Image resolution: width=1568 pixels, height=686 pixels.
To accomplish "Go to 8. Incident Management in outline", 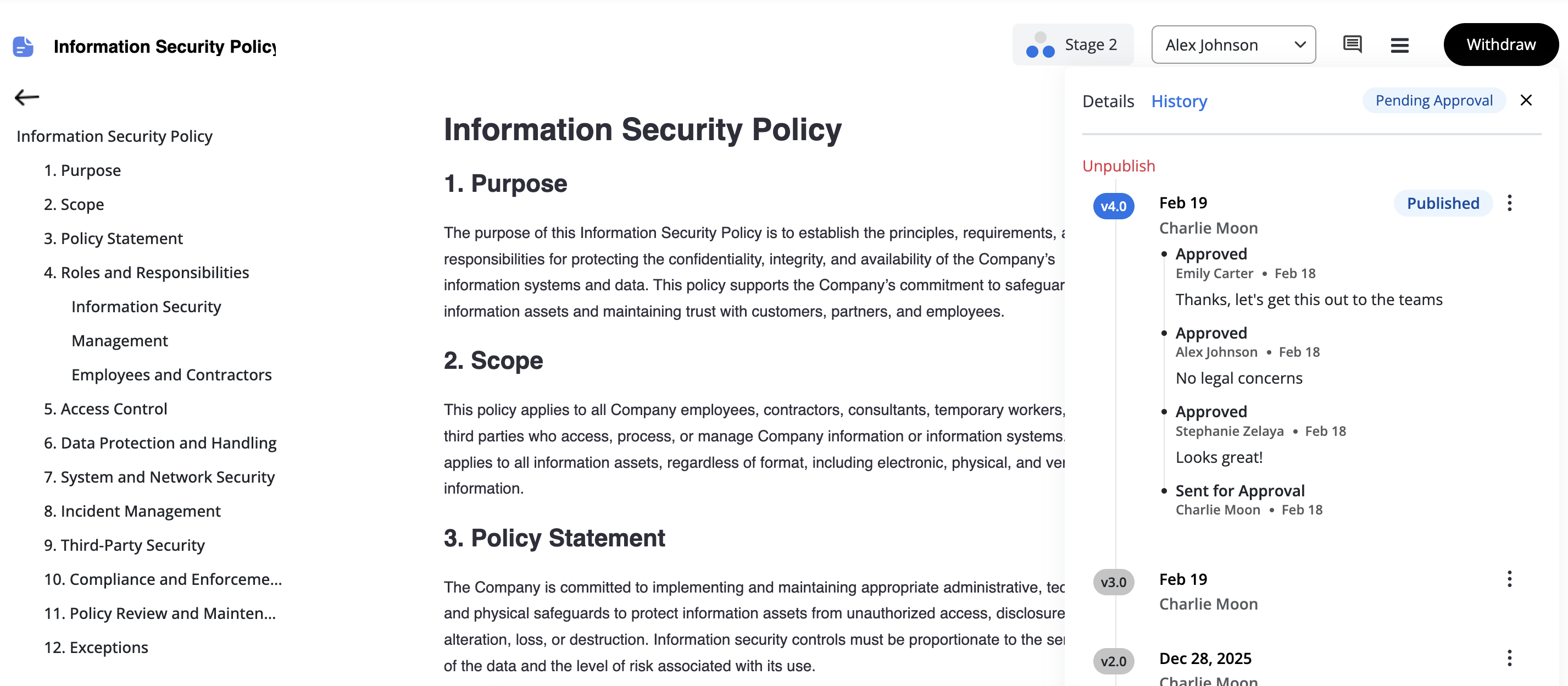I will (x=132, y=511).
